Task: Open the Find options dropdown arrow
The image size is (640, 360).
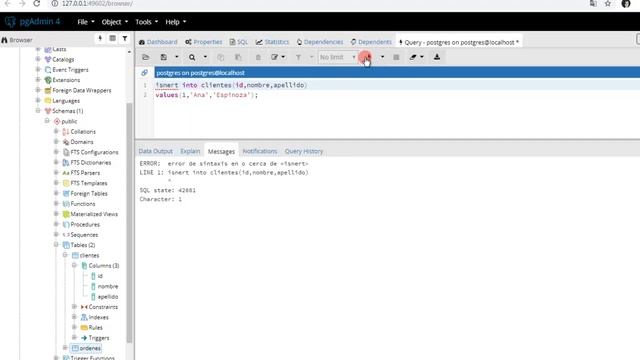Action: pyautogui.click(x=205, y=57)
